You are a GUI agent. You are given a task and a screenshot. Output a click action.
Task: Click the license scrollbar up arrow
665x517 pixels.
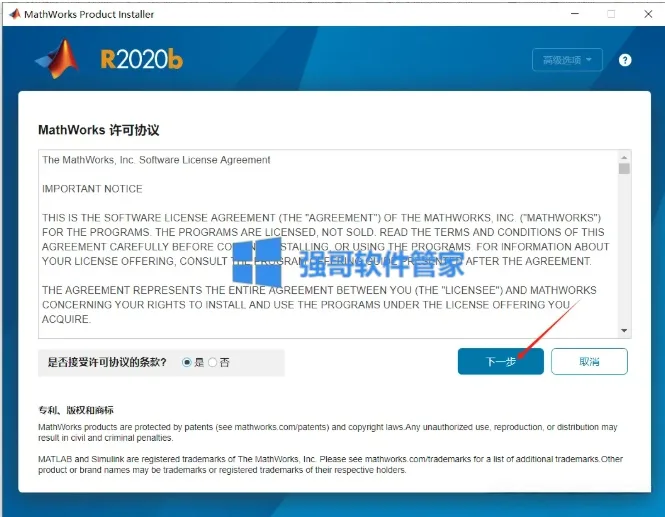(x=624, y=157)
